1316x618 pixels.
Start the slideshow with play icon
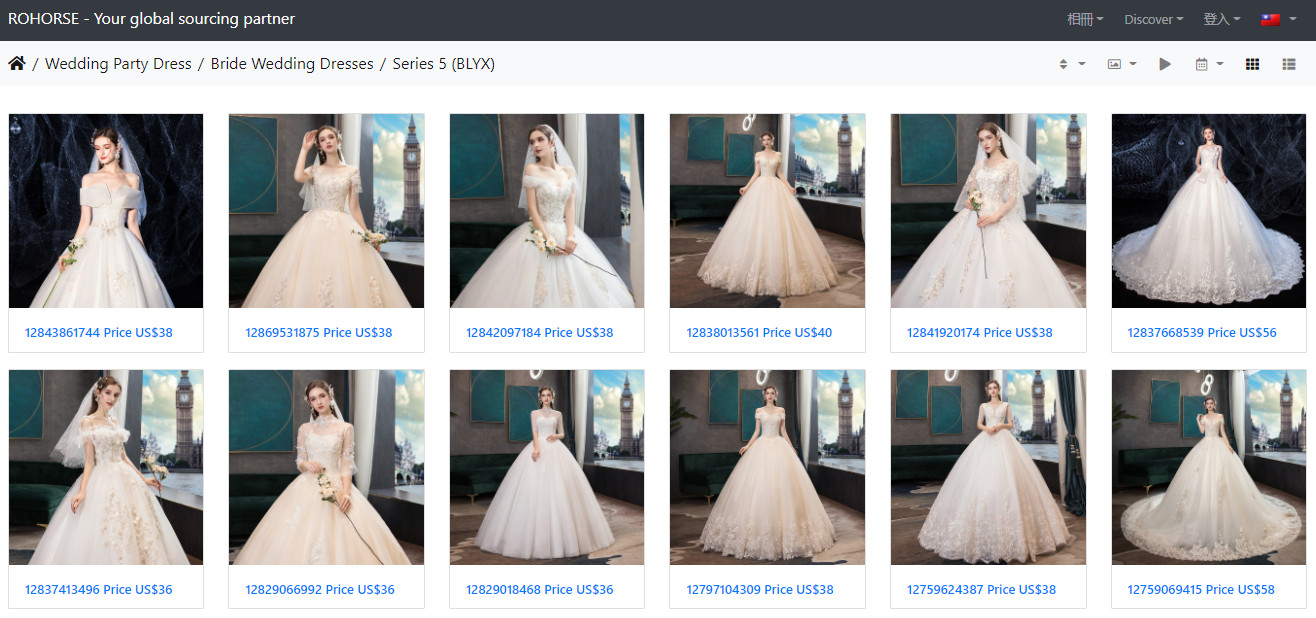(1165, 64)
